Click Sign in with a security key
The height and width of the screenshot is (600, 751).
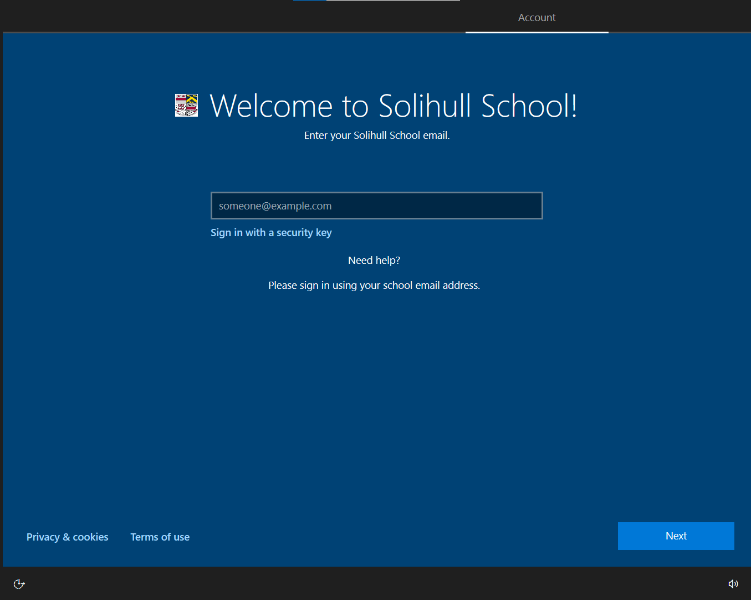pyautogui.click(x=271, y=233)
